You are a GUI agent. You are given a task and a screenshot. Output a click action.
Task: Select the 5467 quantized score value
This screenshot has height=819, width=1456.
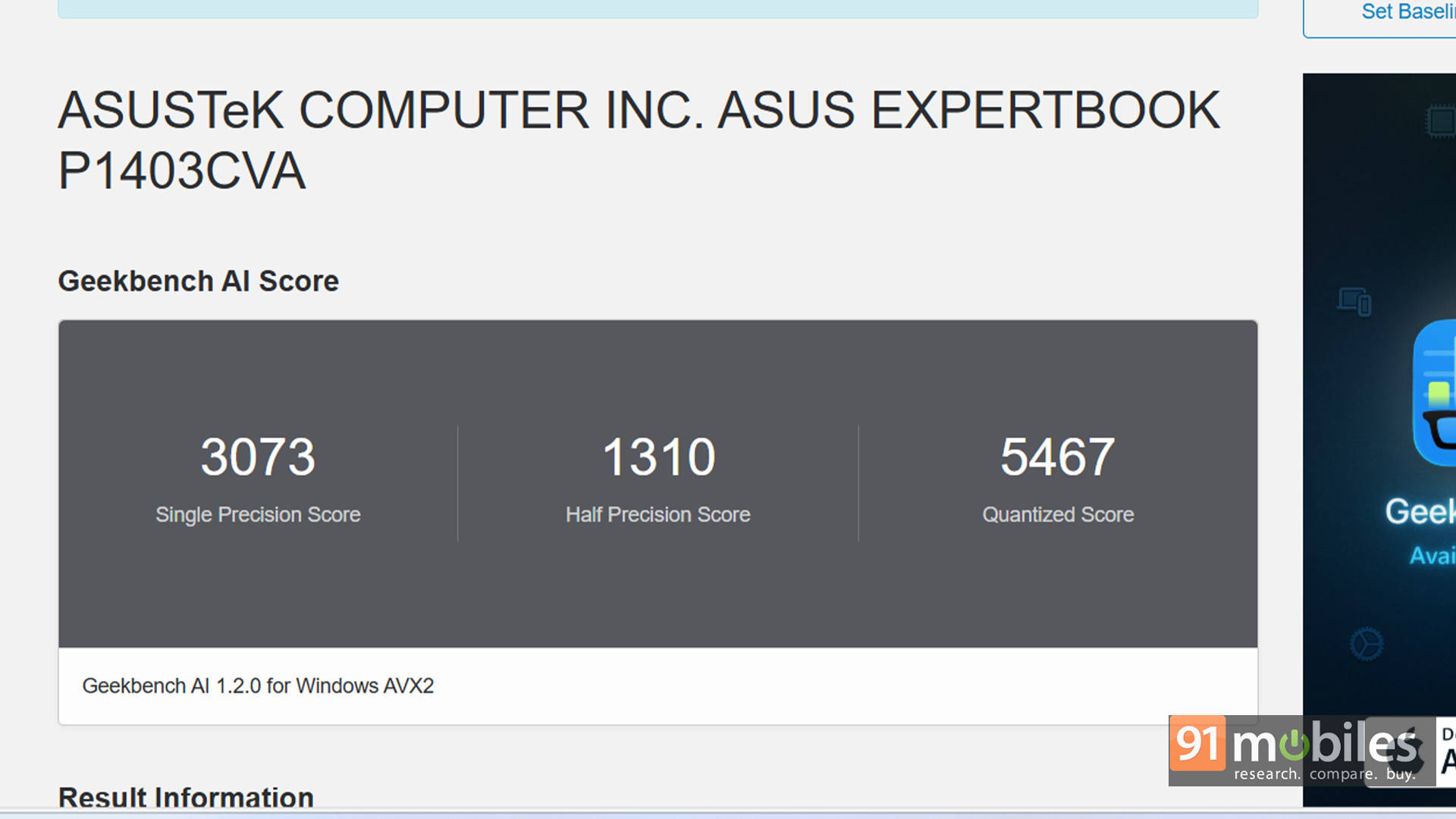tap(1058, 457)
